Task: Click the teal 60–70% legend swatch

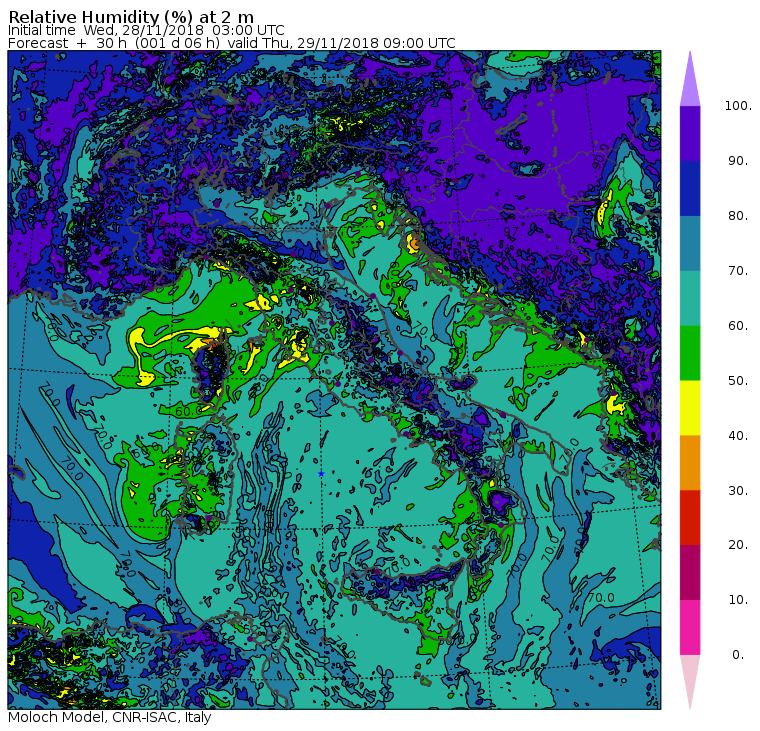Action: point(690,298)
